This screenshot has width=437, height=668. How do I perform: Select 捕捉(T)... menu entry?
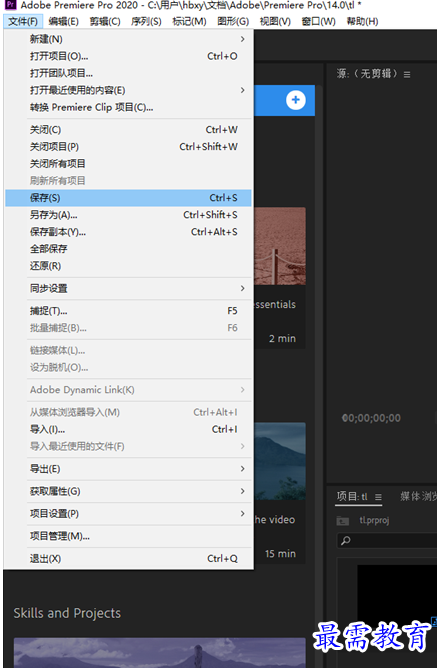[x=128, y=311]
